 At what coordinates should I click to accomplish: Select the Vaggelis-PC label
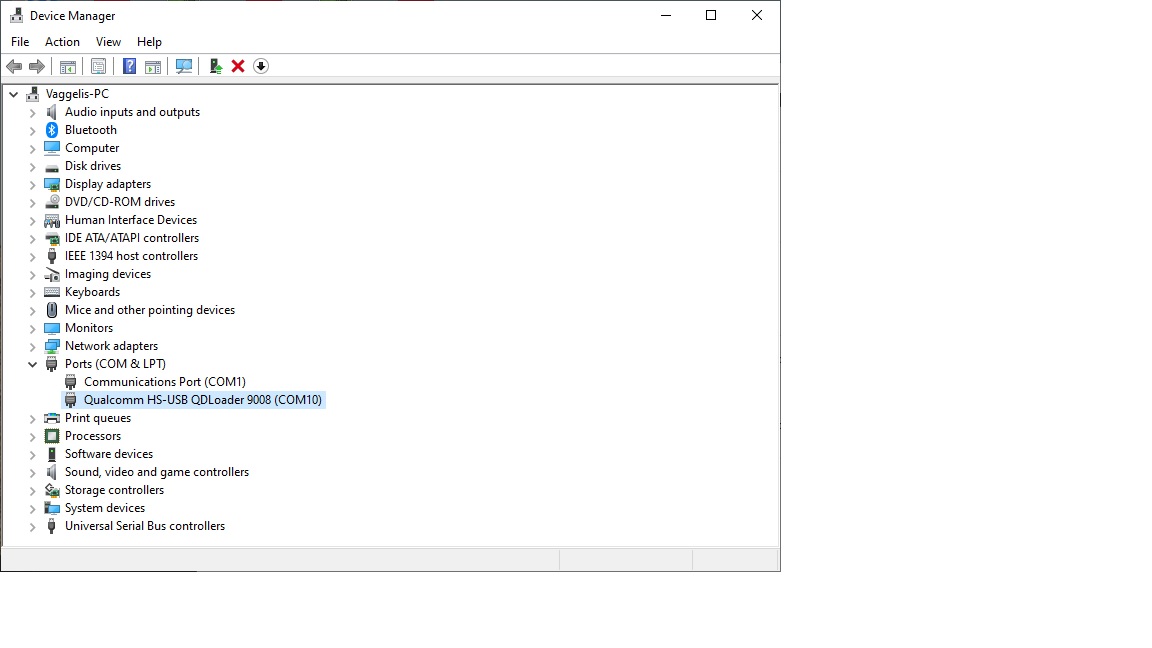[77, 94]
